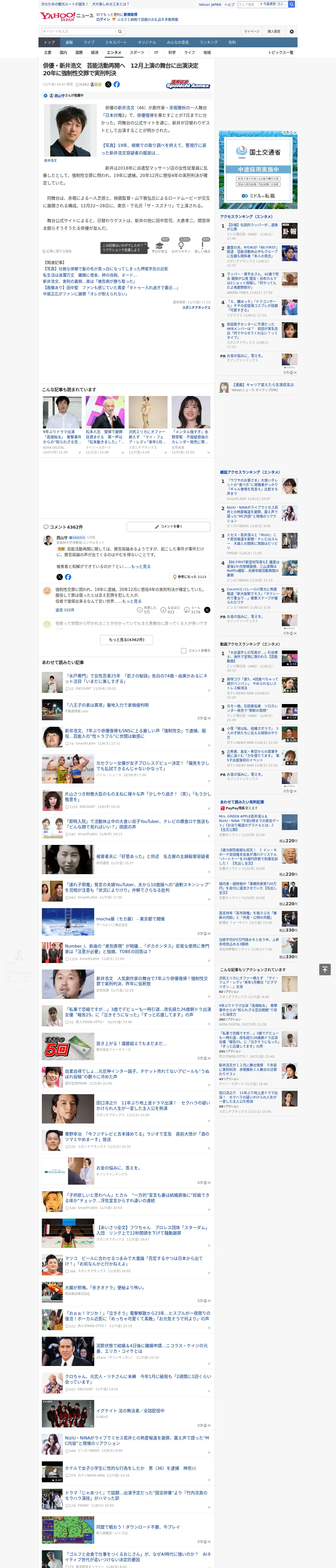Close the この記事はいかがでしたか tooltip
The image size is (336, 1568).
(145, 244)
